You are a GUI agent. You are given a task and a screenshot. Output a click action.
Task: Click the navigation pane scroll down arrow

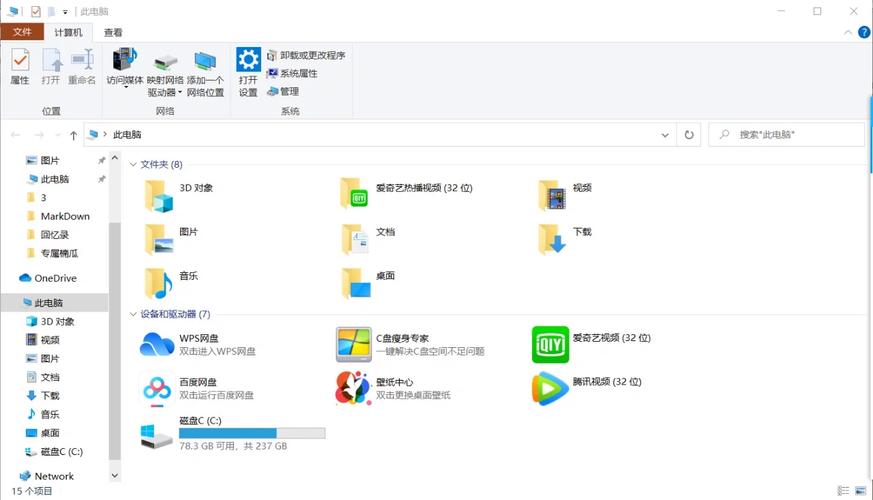[x=115, y=476]
